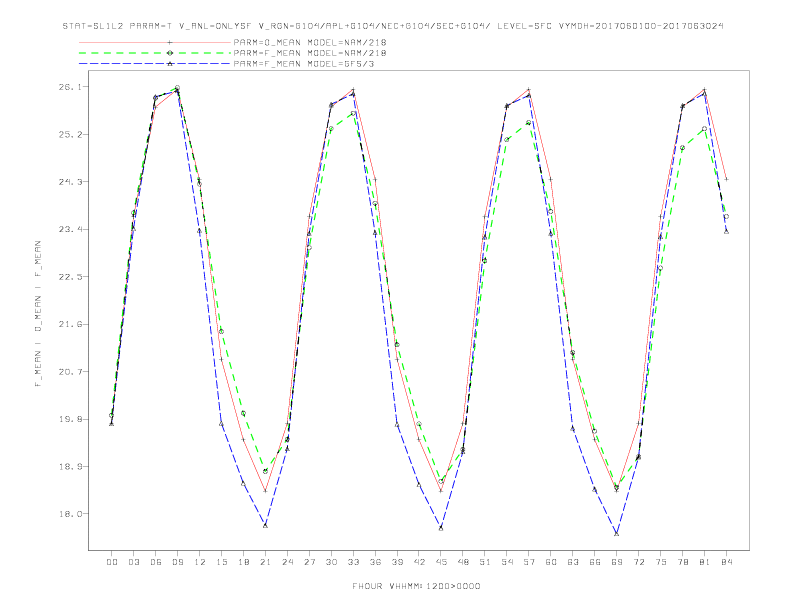Click x-axis tick label 39
Viewport: 792px width, 612px height.
click(x=397, y=562)
